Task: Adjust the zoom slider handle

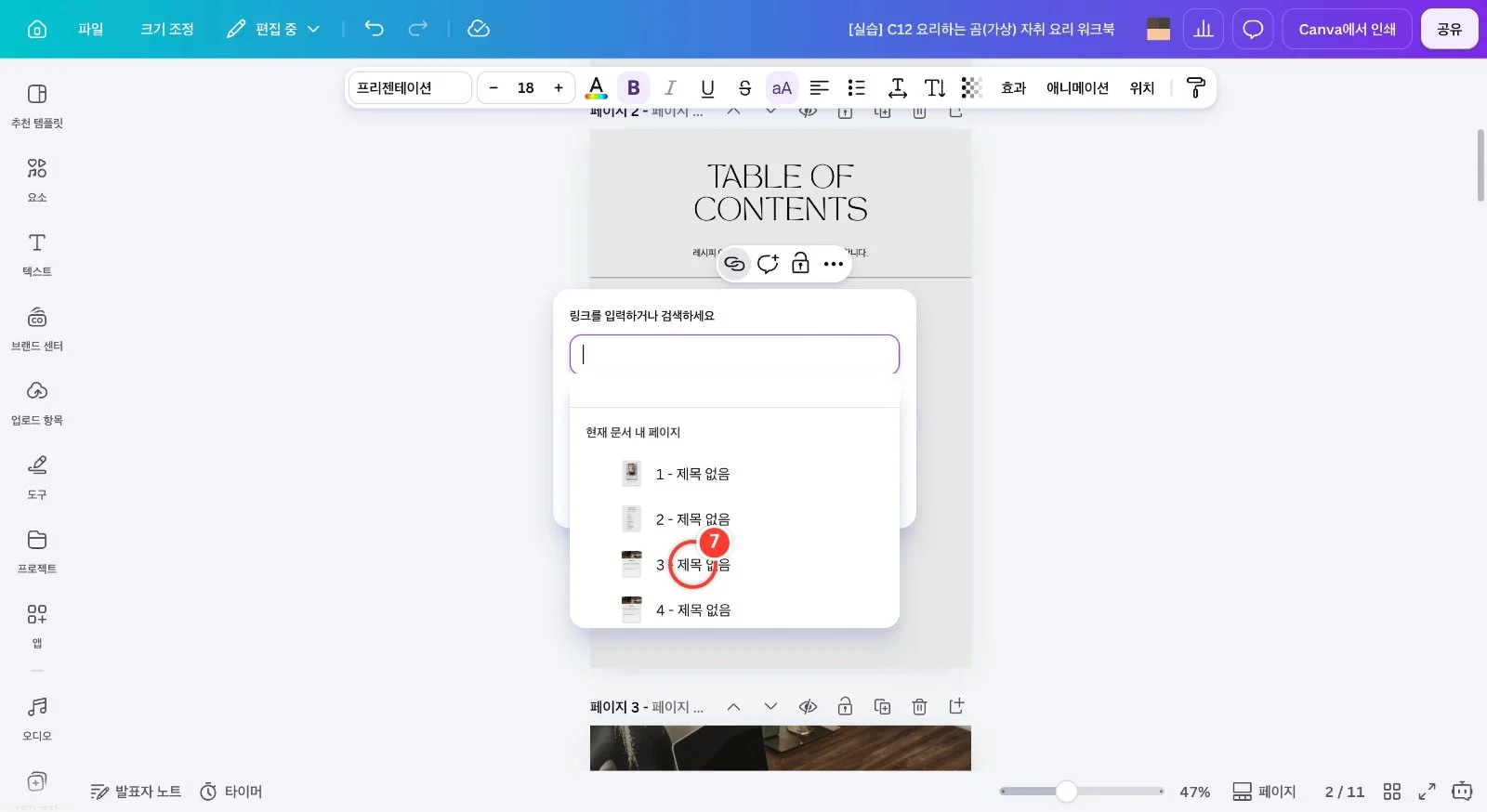Action: 1067,792
